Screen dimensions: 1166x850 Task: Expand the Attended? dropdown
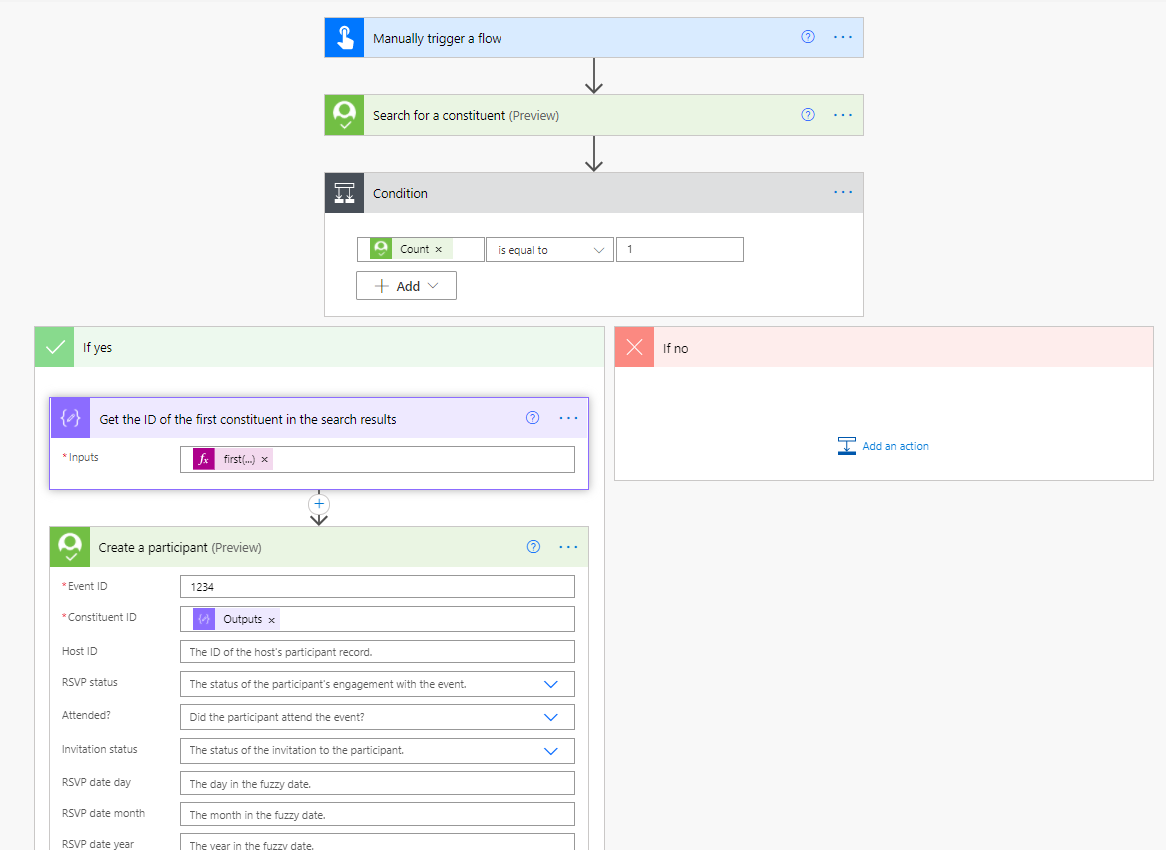coord(550,717)
